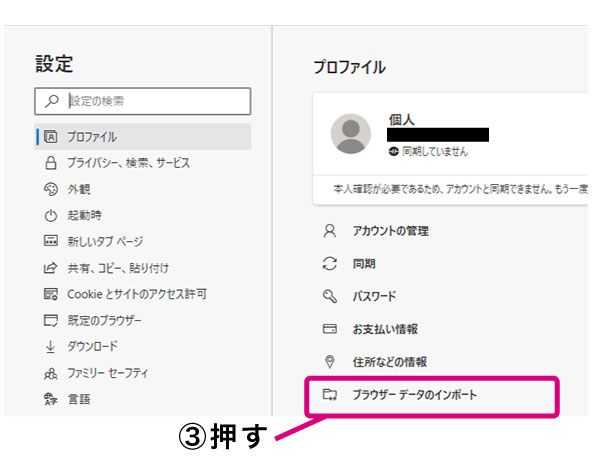This screenshot has height=471, width=606.
Task: Open パスワード settings
Action: 374,296
